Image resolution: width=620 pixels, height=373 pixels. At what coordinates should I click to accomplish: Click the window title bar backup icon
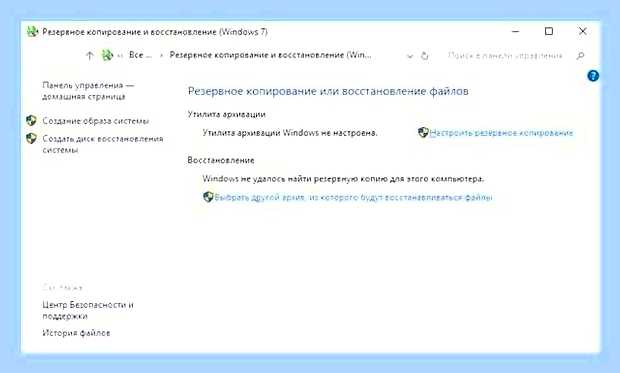[x=32, y=31]
